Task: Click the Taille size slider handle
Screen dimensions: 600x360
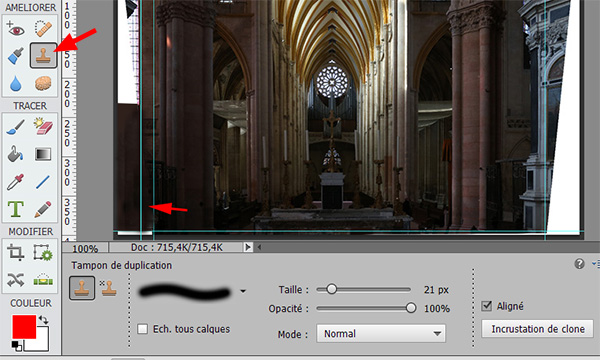Action: (x=331, y=289)
